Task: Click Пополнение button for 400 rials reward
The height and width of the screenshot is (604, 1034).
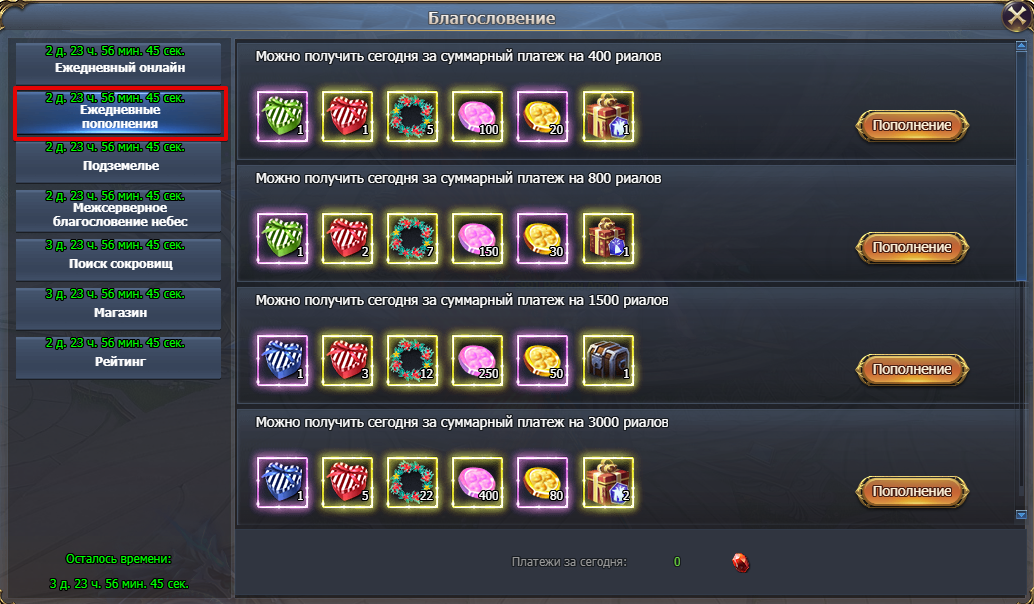Action: [x=912, y=125]
